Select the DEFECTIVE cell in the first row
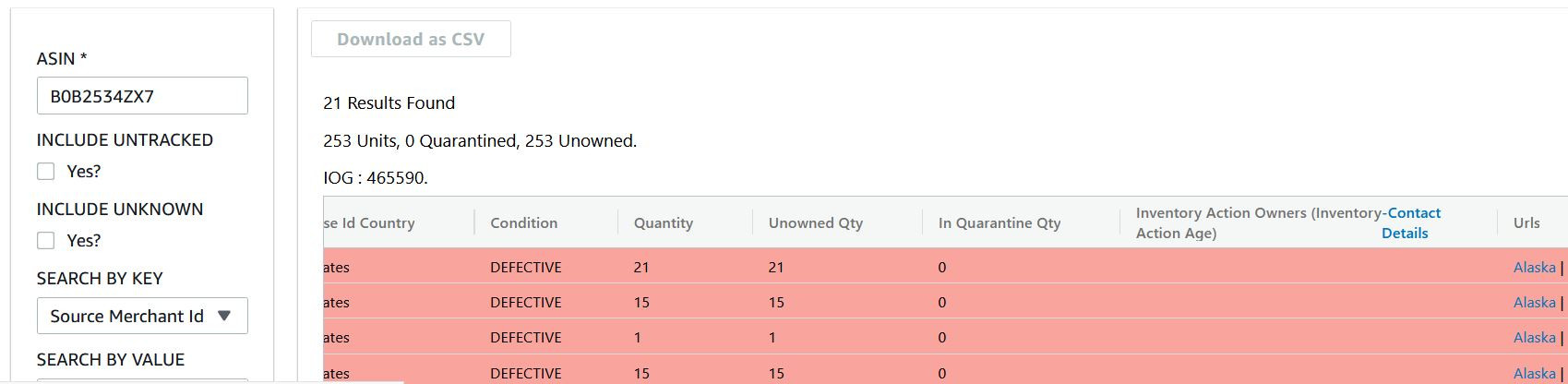1568x384 pixels. (x=525, y=268)
